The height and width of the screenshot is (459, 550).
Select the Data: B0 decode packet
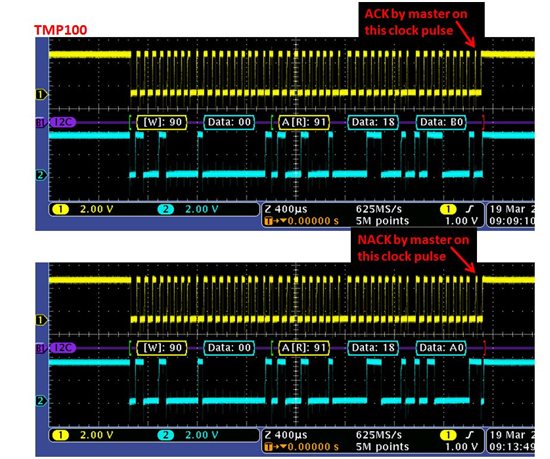[x=441, y=122]
